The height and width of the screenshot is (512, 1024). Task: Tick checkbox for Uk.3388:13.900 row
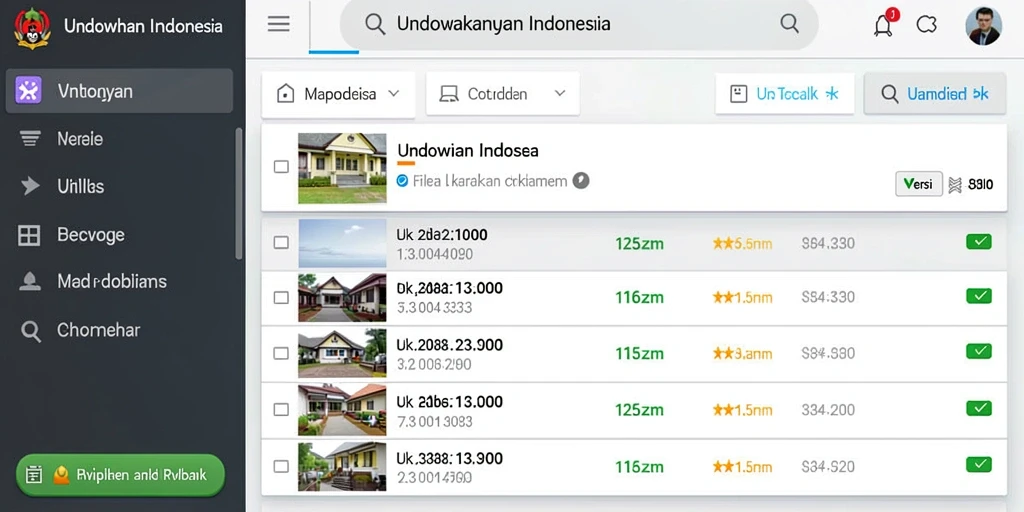[281, 466]
